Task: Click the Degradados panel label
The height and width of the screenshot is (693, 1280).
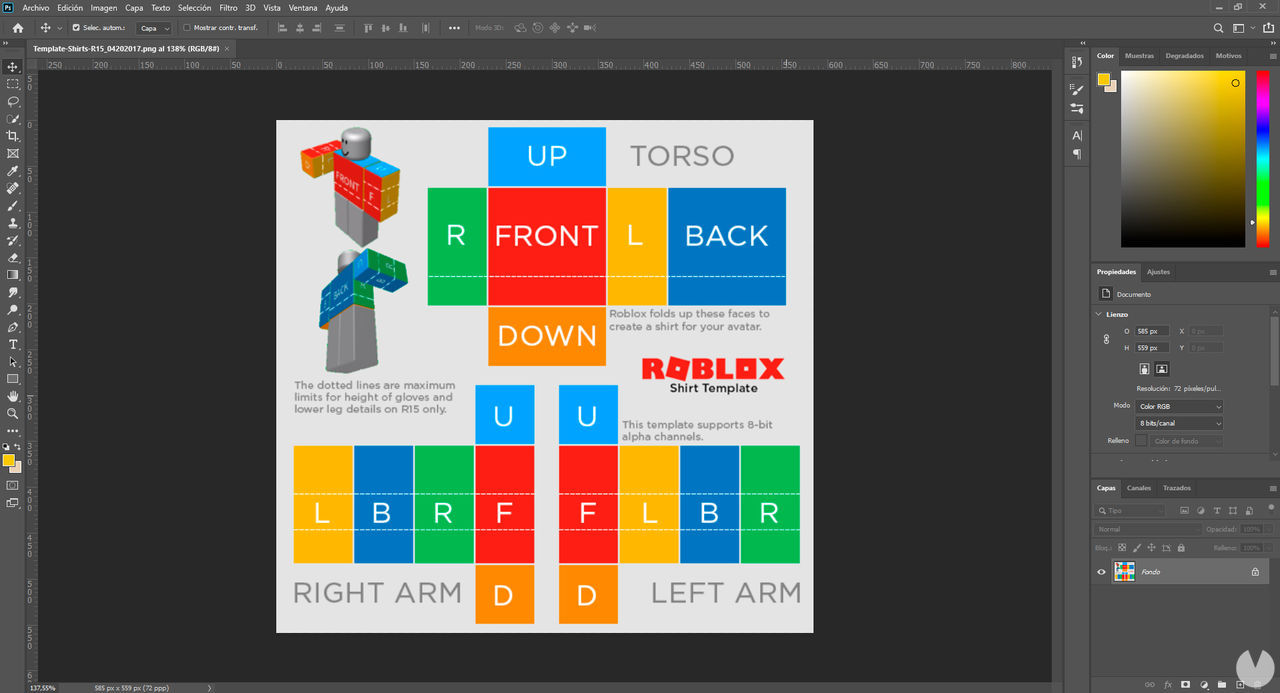Action: [1184, 55]
